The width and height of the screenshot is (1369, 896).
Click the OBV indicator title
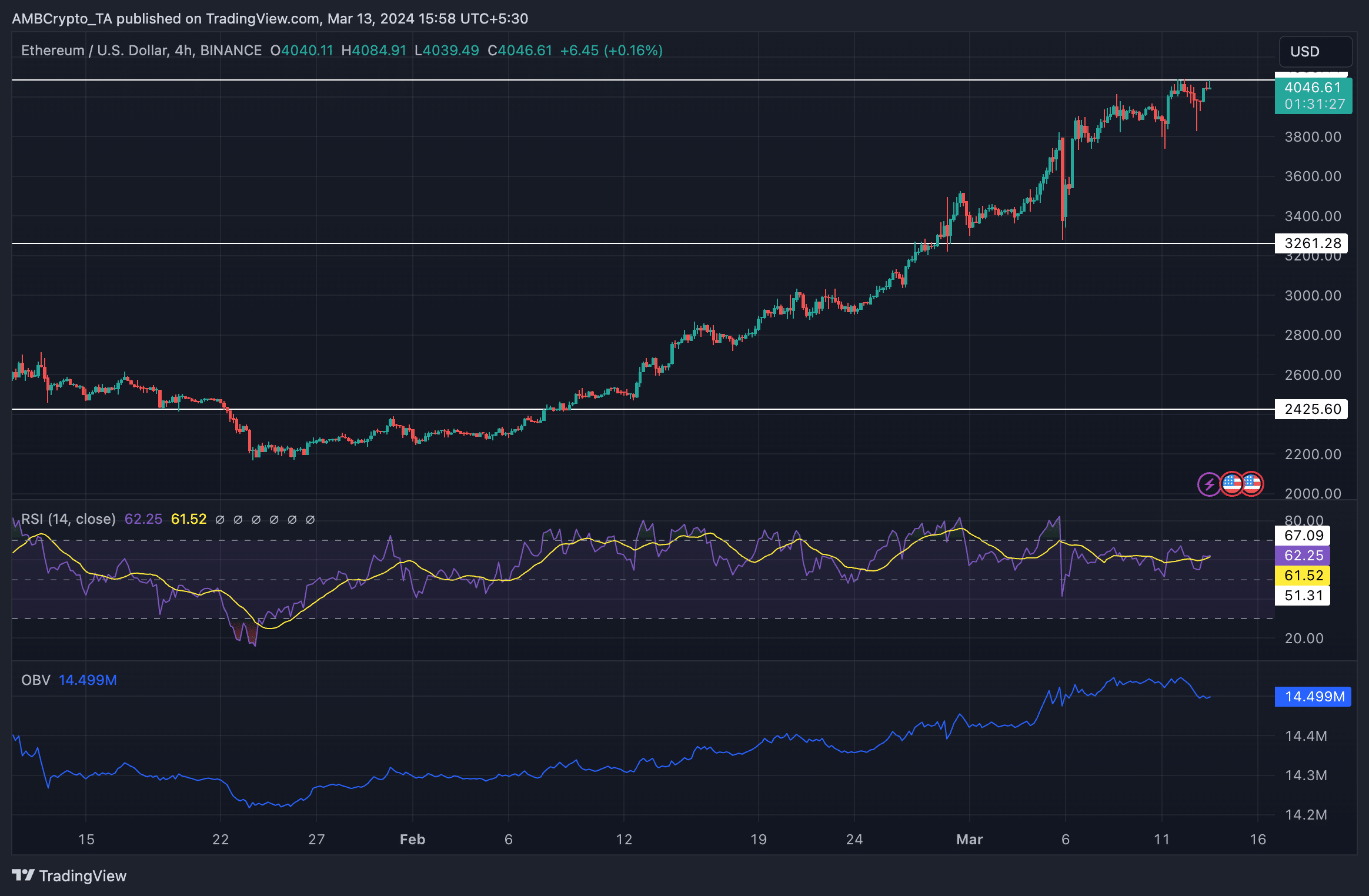[x=35, y=680]
